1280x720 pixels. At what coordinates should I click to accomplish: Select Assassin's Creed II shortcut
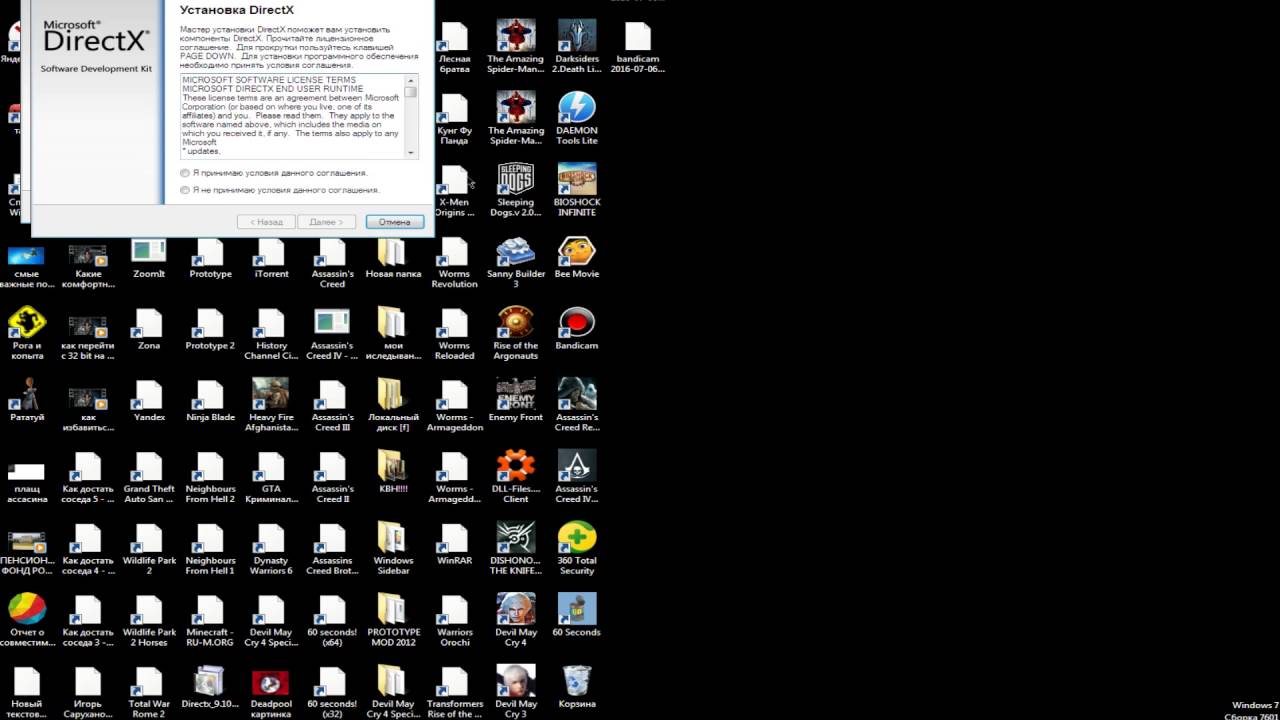point(332,477)
